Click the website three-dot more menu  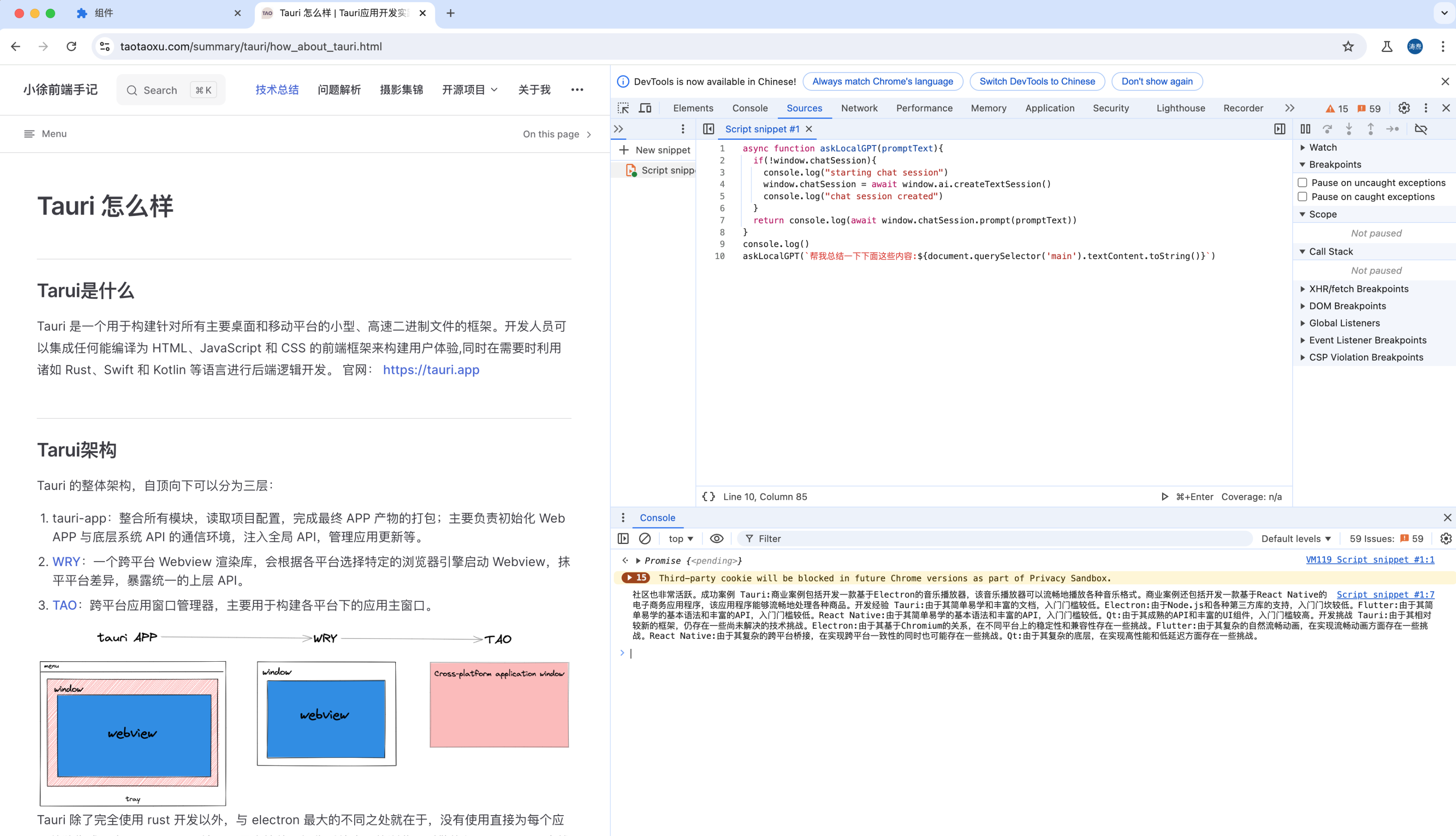click(577, 89)
